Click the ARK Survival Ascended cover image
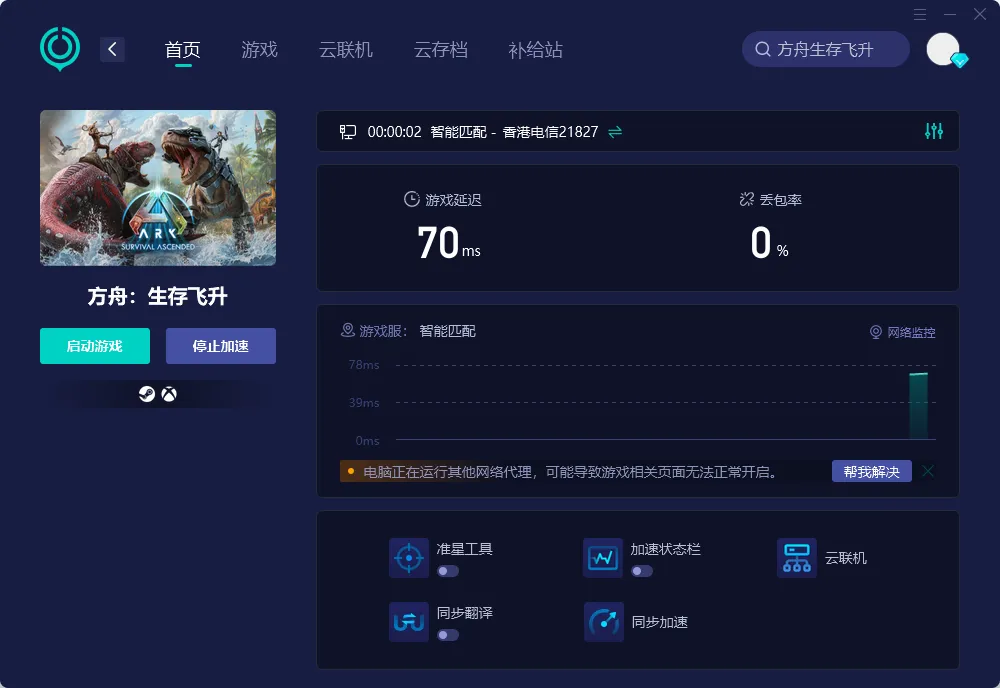This screenshot has width=1000, height=688. click(158, 188)
